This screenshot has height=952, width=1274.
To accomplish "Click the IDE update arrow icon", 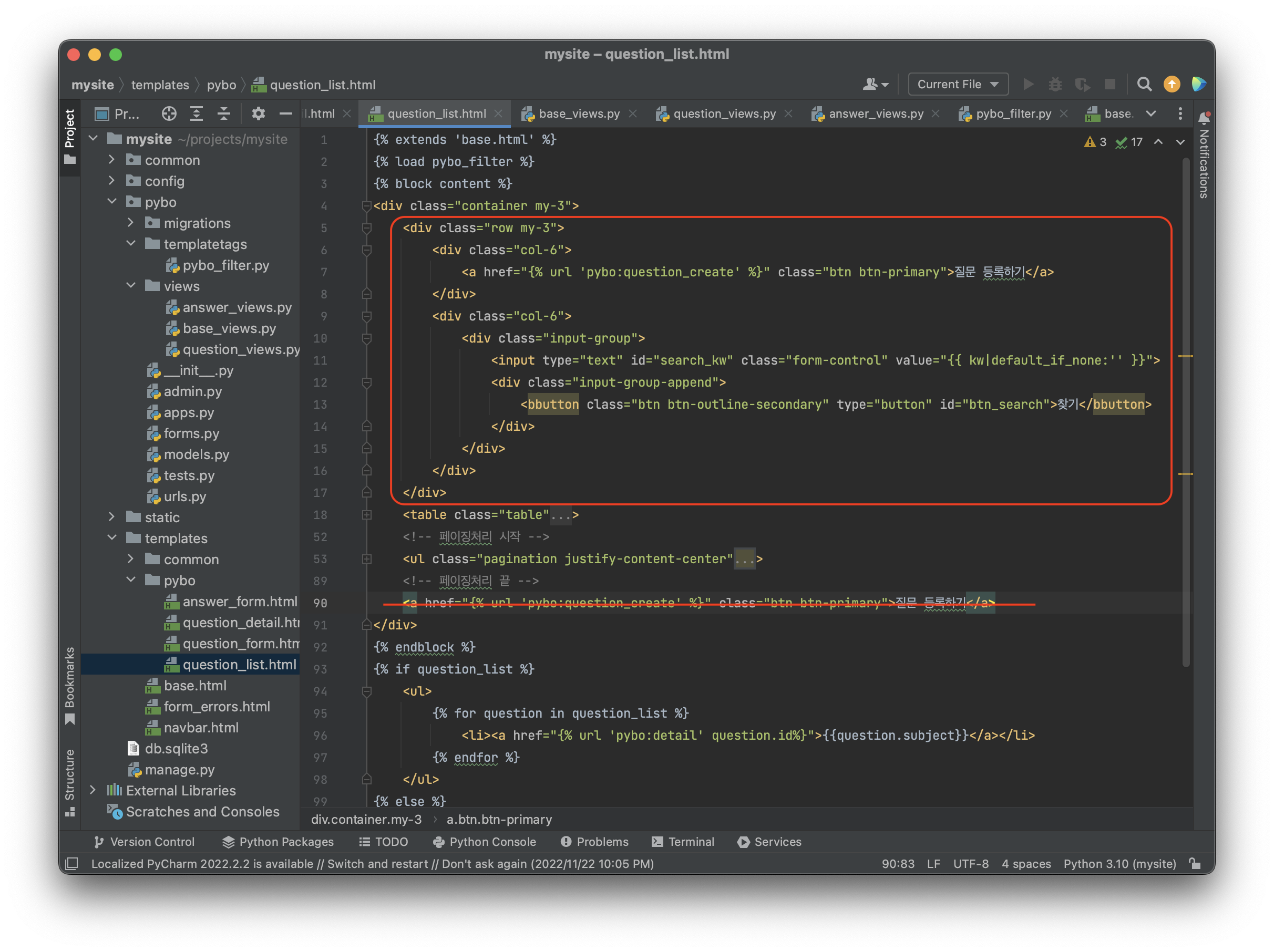I will (x=1172, y=85).
